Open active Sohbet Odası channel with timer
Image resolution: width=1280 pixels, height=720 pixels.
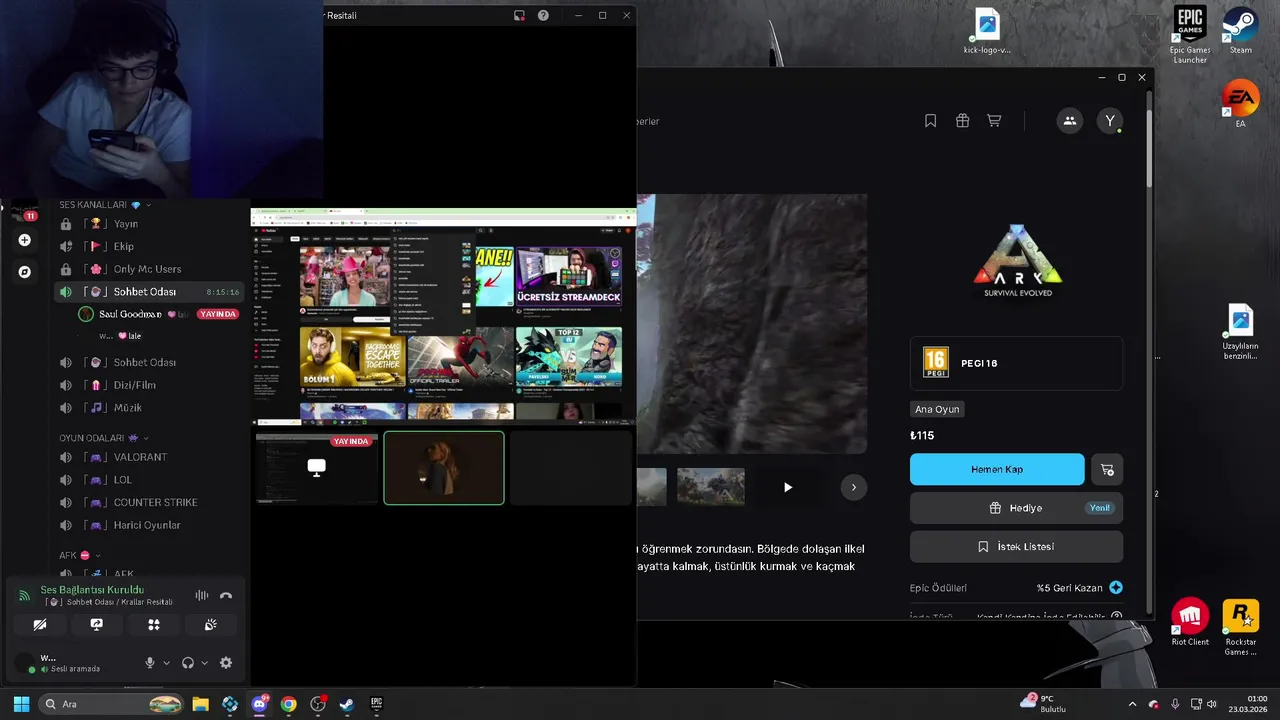[148, 292]
